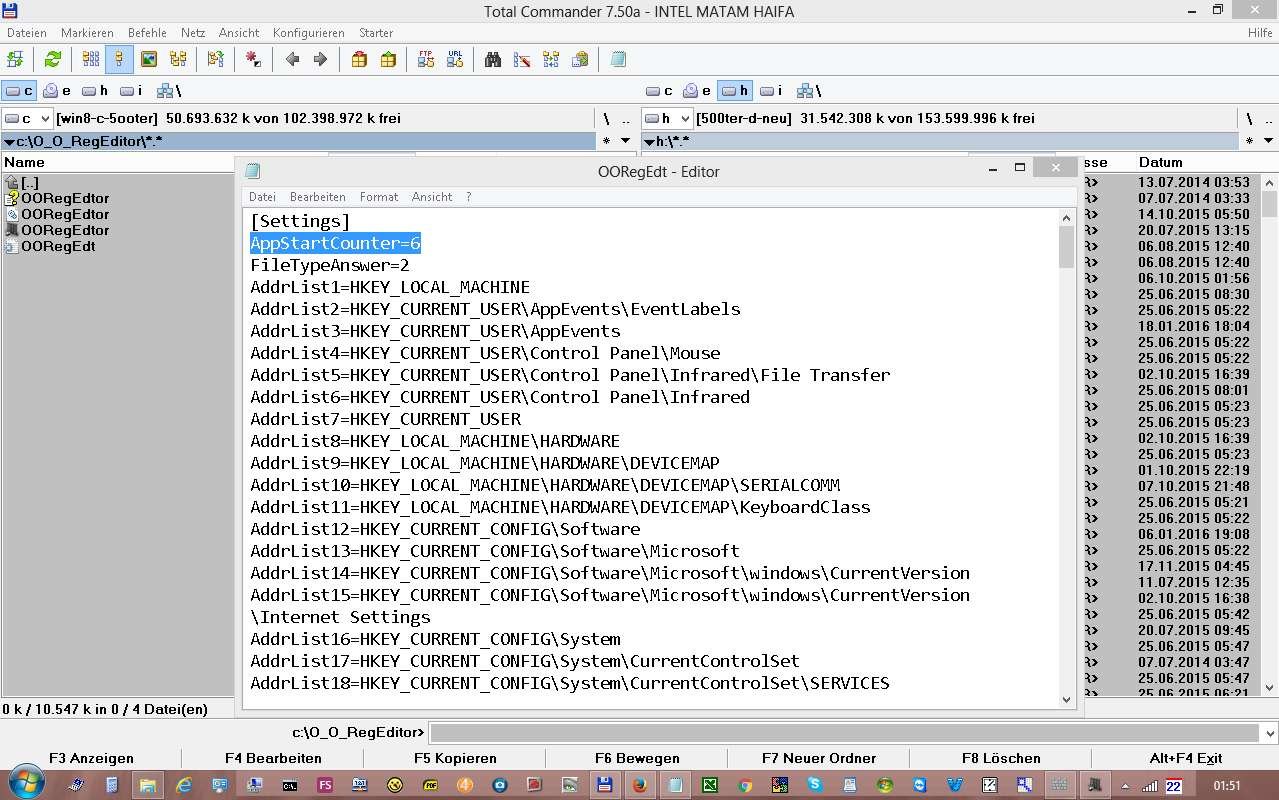
Task: Click the unpack files gift box icon
Action: tap(388, 60)
